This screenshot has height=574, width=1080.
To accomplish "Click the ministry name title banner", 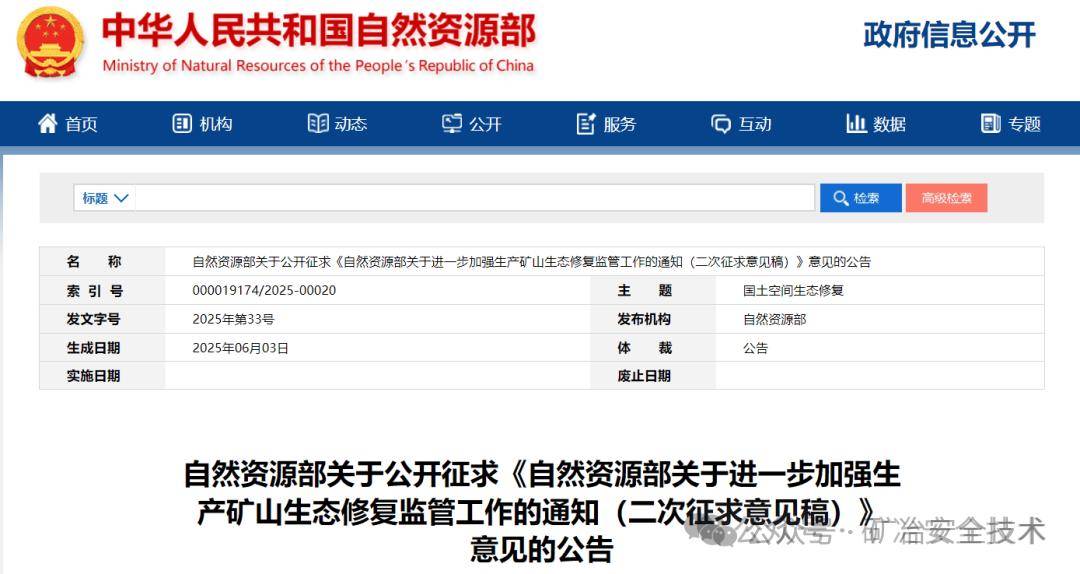I will point(318,43).
